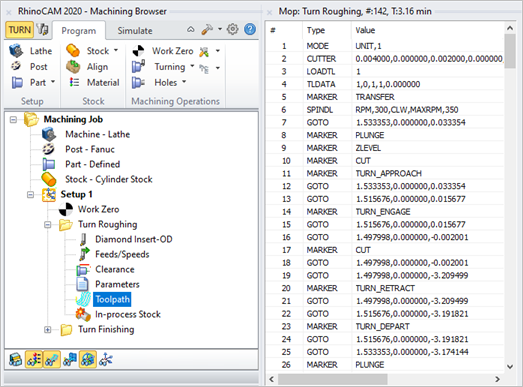Select the Toolpath tree item label
This screenshot has height=387, width=523.
(x=112, y=299)
